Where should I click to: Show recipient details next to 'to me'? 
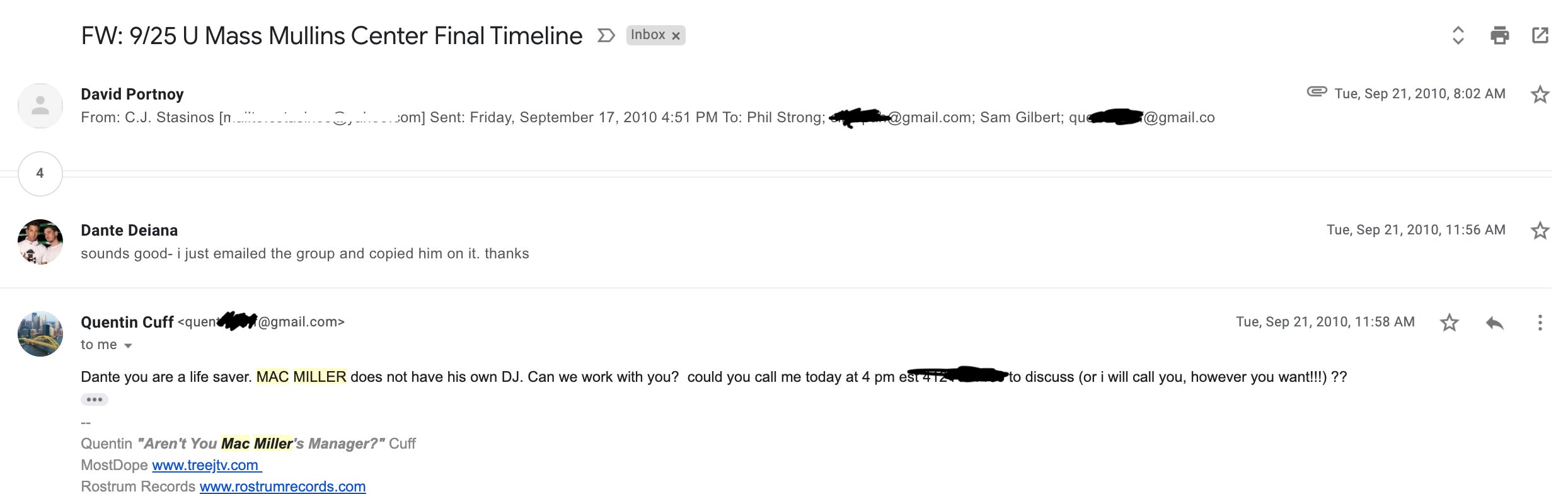pyautogui.click(x=128, y=345)
